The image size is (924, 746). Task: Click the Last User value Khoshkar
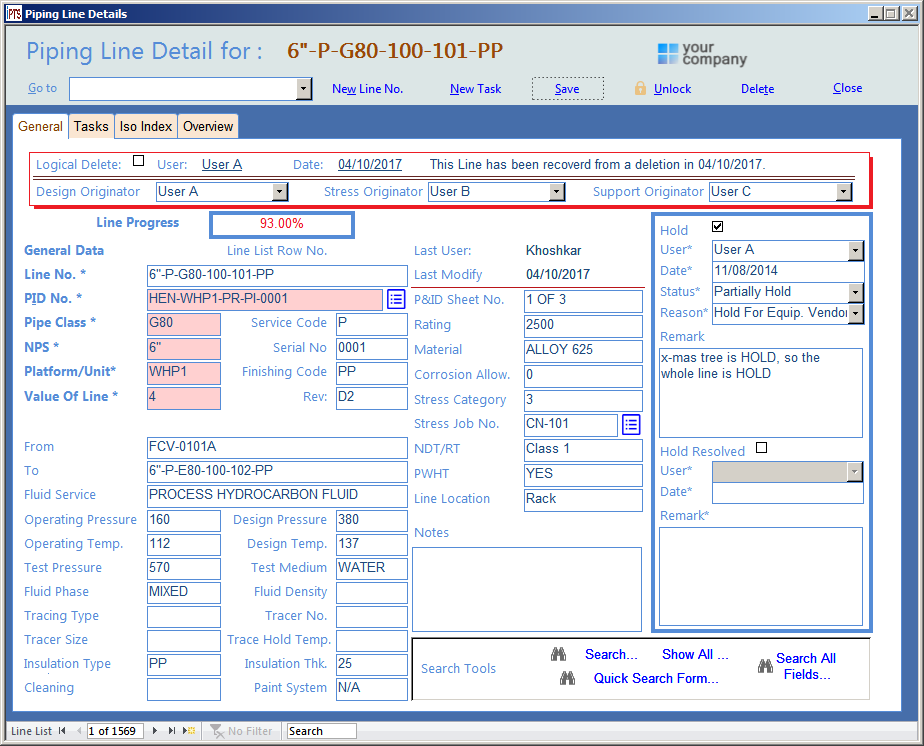(553, 250)
